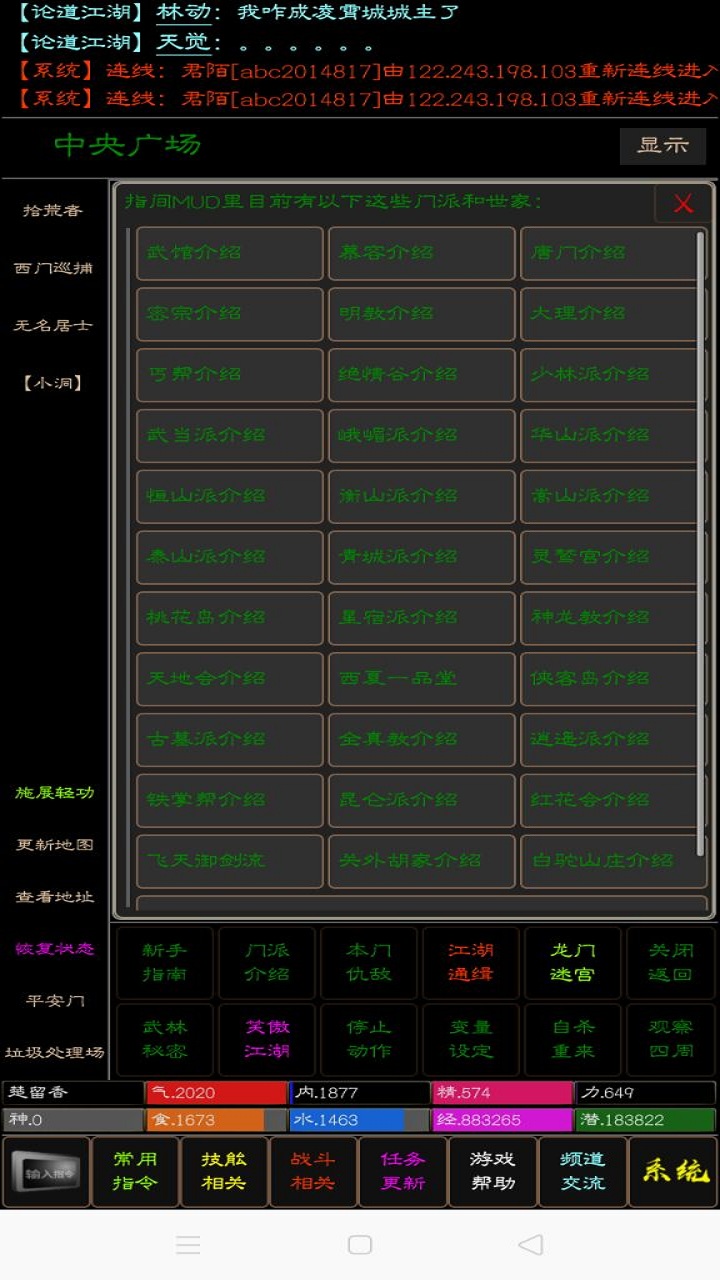Image resolution: width=720 pixels, height=1280 pixels.
Task: Open the yellow 系统 system icon
Action: (x=675, y=1172)
